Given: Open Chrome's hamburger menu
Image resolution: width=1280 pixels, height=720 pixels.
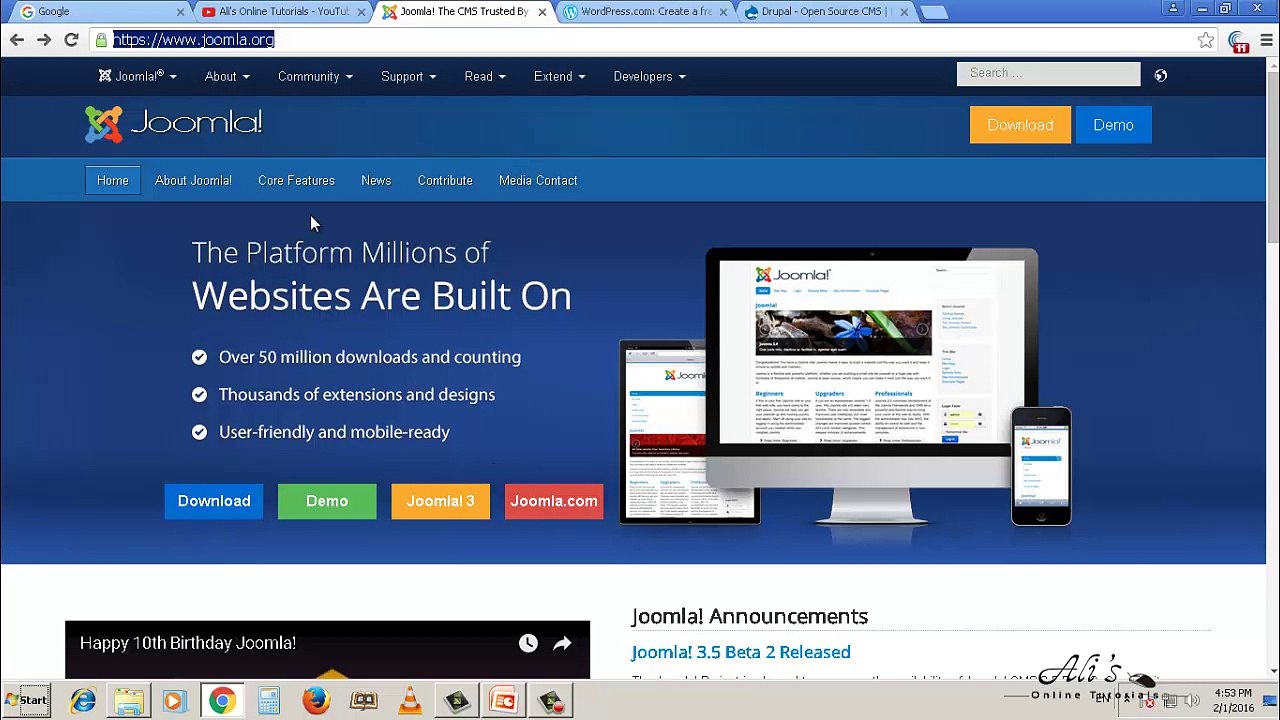Looking at the screenshot, I should [x=1266, y=40].
